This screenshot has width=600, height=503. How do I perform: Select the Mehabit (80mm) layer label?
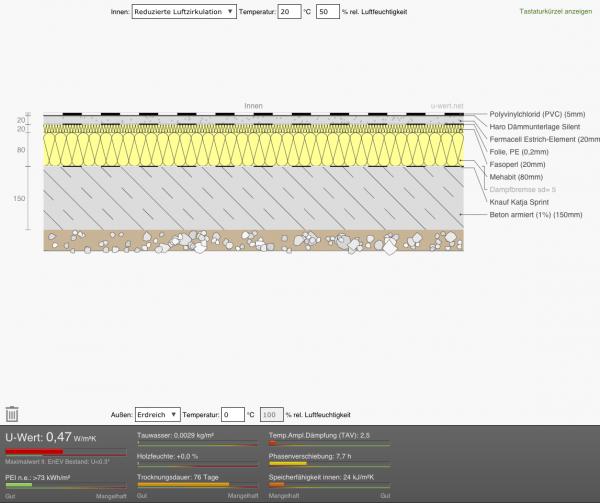[x=518, y=176]
